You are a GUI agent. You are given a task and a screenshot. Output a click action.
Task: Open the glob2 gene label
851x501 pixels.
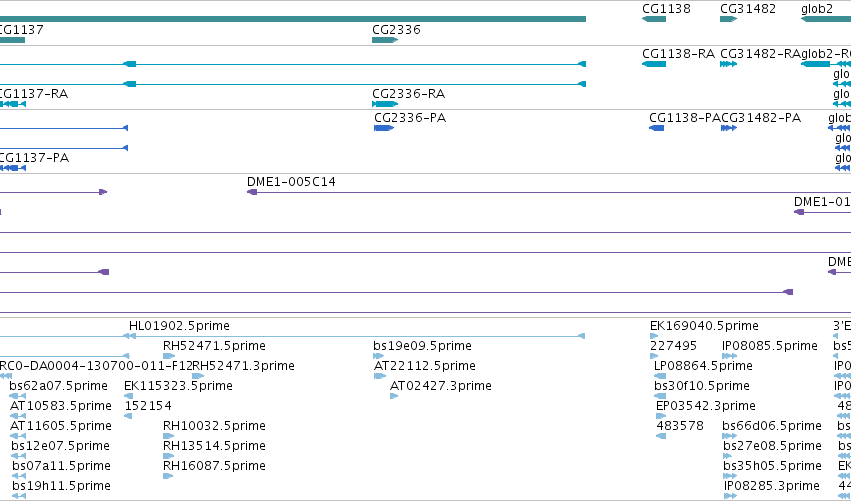point(817,9)
